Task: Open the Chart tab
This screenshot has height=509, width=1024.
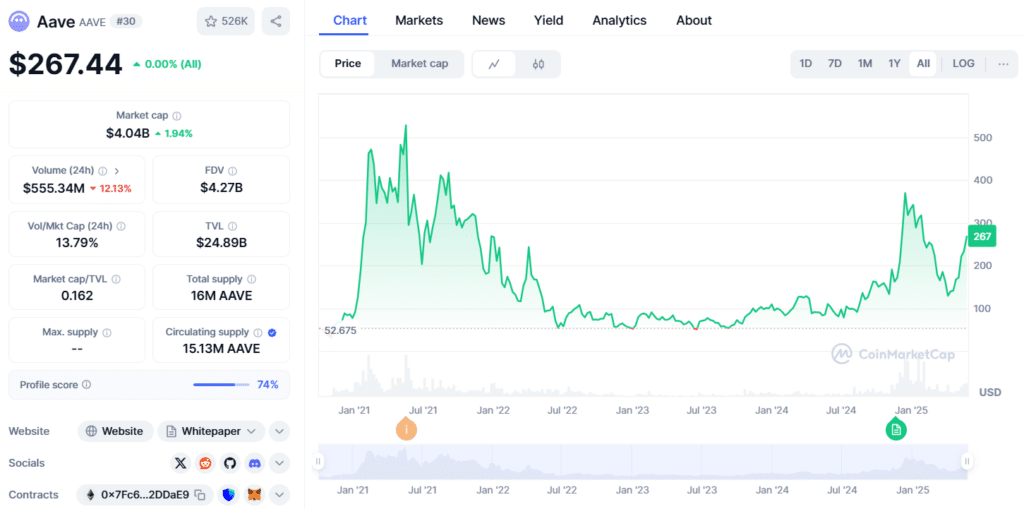Action: 350,20
